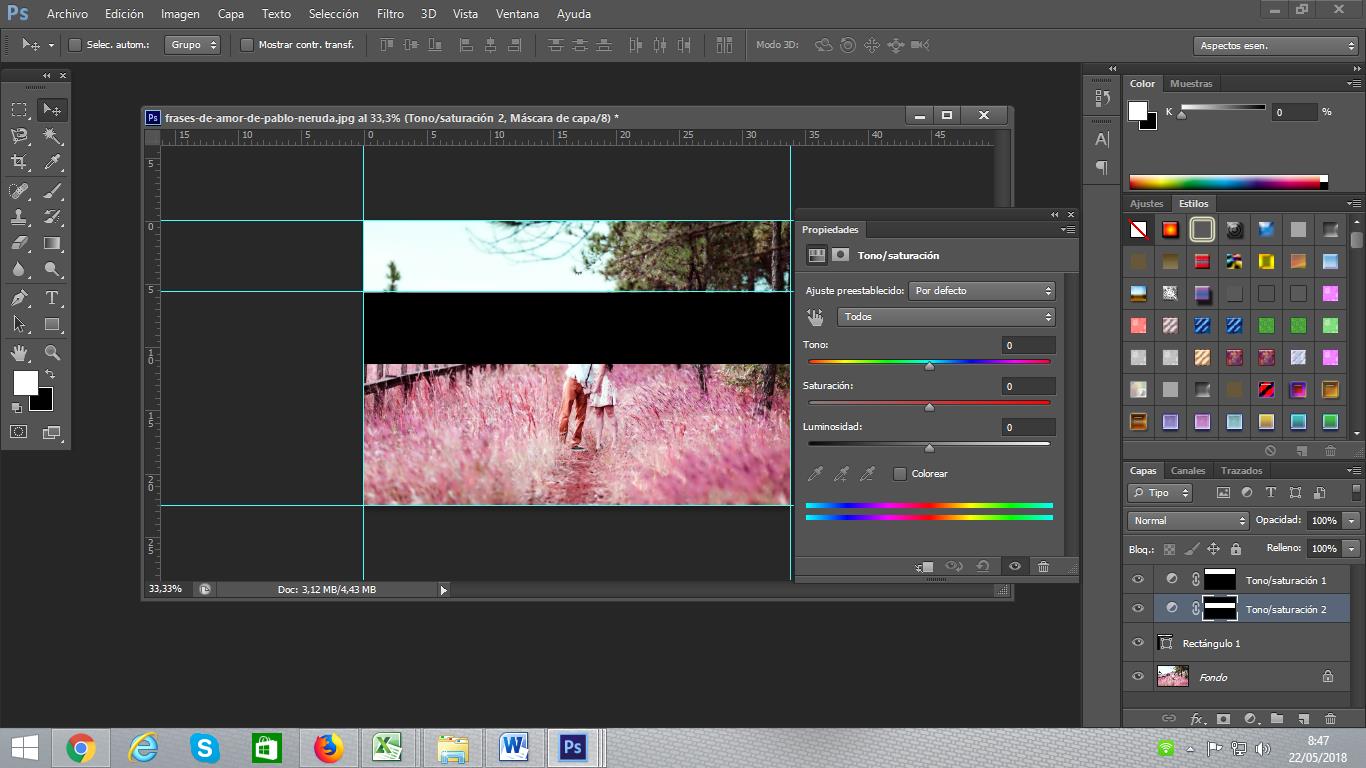Image resolution: width=1366 pixels, height=768 pixels.
Task: Create a new layer group
Action: coord(1277,718)
